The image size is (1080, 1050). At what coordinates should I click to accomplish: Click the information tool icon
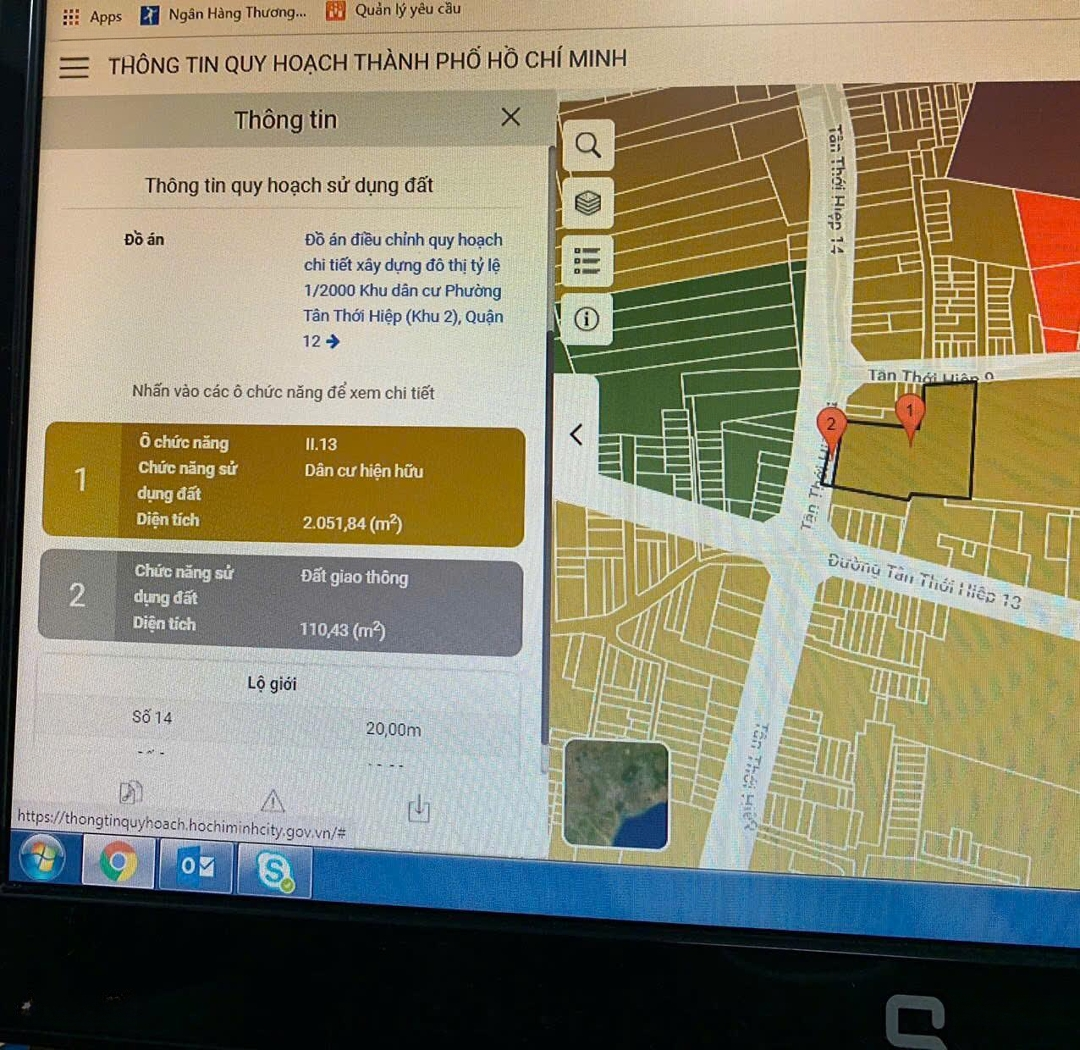click(587, 319)
